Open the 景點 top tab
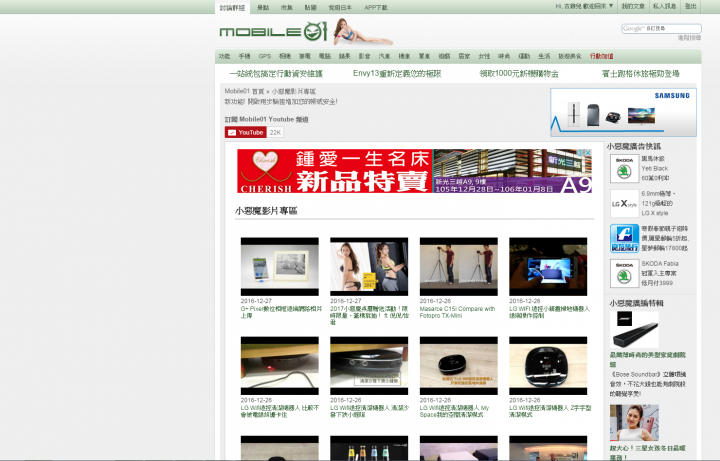Viewport: 720px width, 461px height. pyautogui.click(x=263, y=7)
